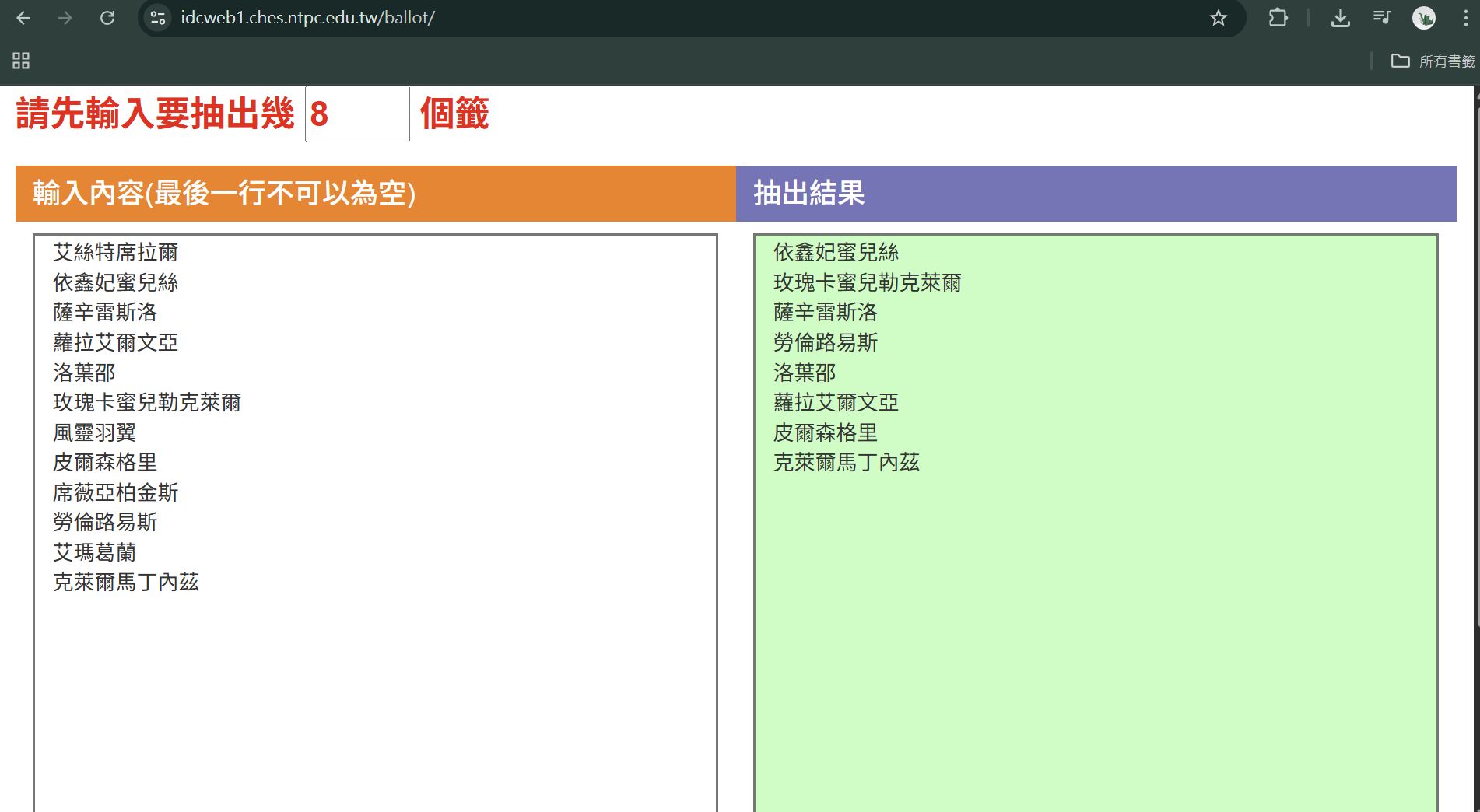Bookmark this page with the star icon
Screen dimensions: 1480x812
pos(1218,18)
